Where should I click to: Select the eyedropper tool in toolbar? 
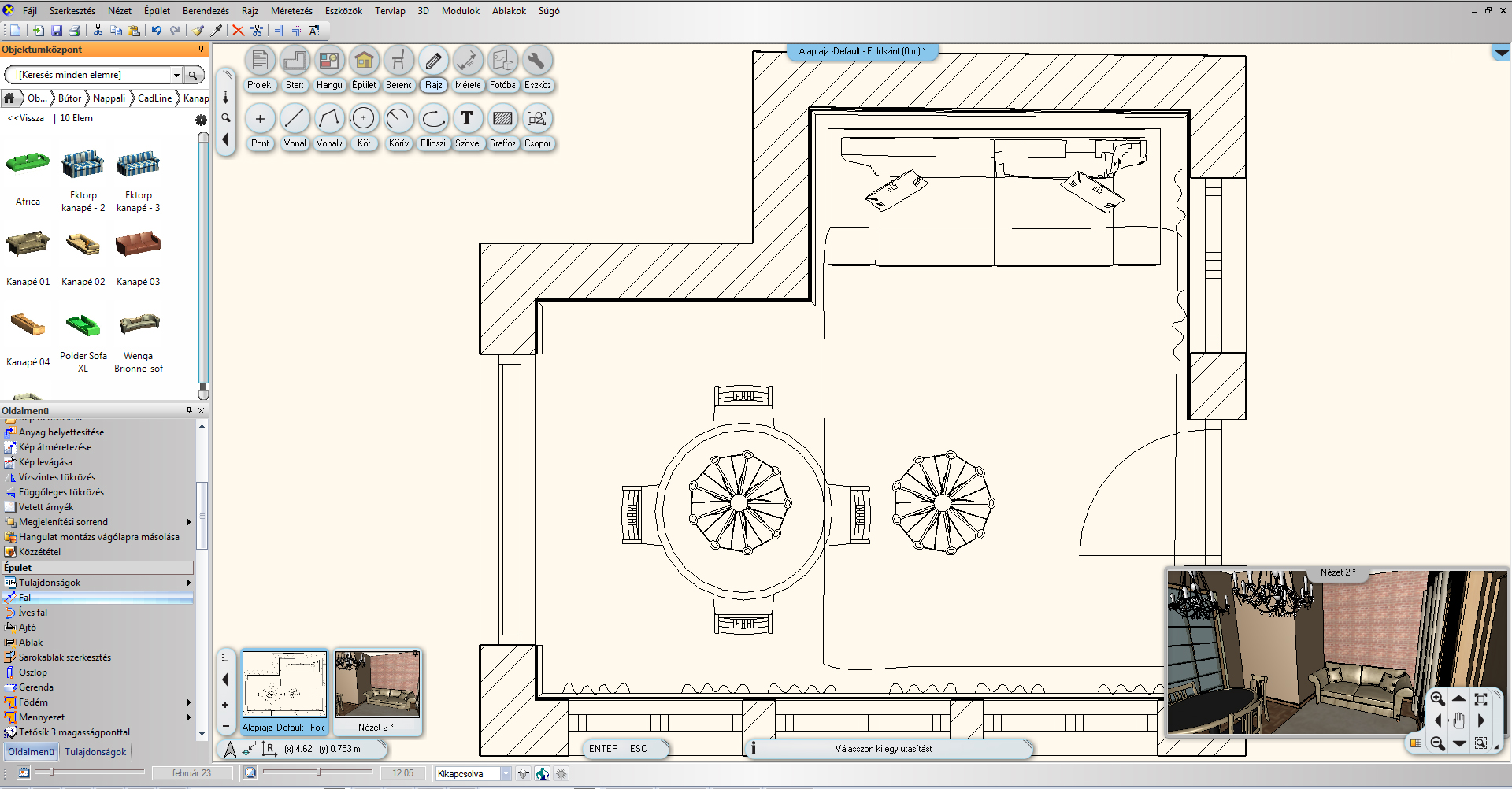(217, 31)
